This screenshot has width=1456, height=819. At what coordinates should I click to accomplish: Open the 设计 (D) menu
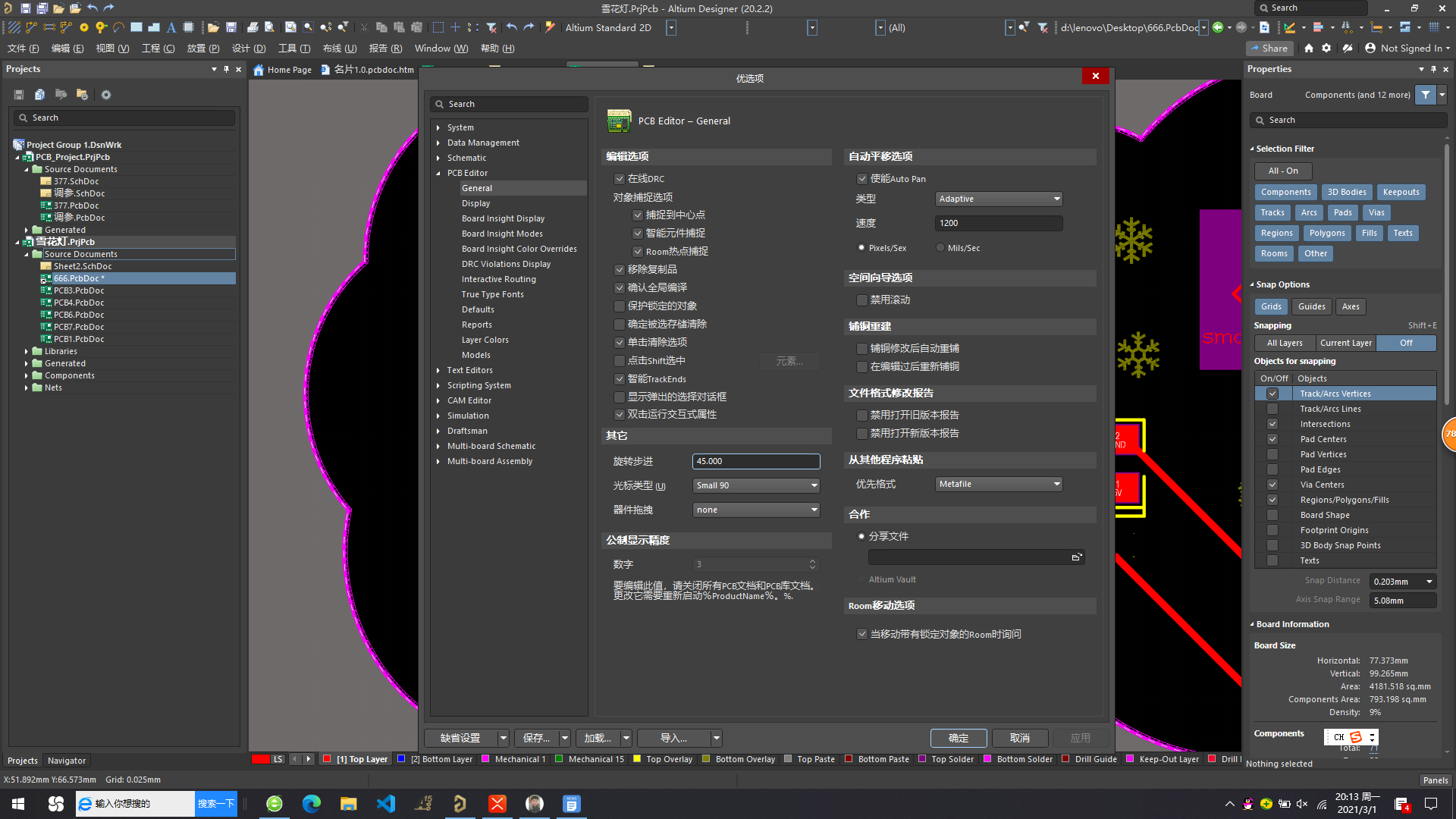coord(249,48)
